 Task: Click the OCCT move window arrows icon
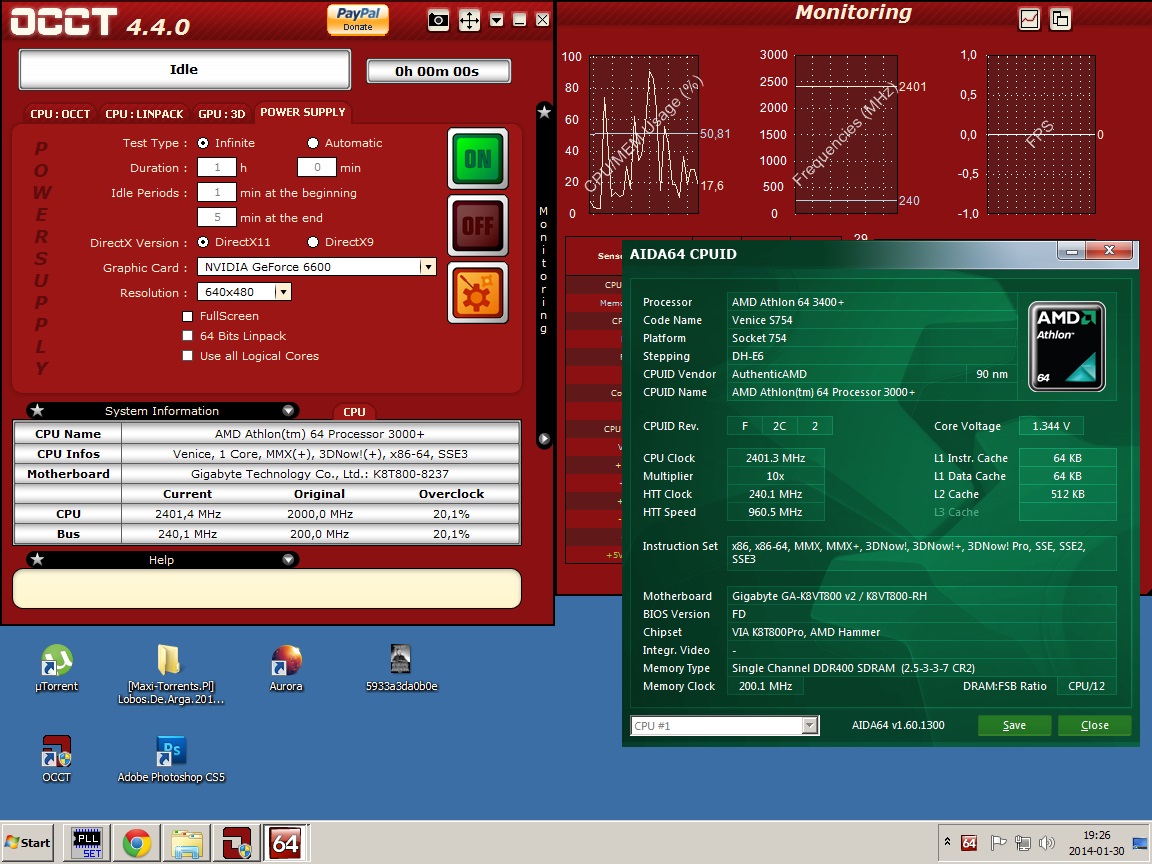[x=469, y=20]
